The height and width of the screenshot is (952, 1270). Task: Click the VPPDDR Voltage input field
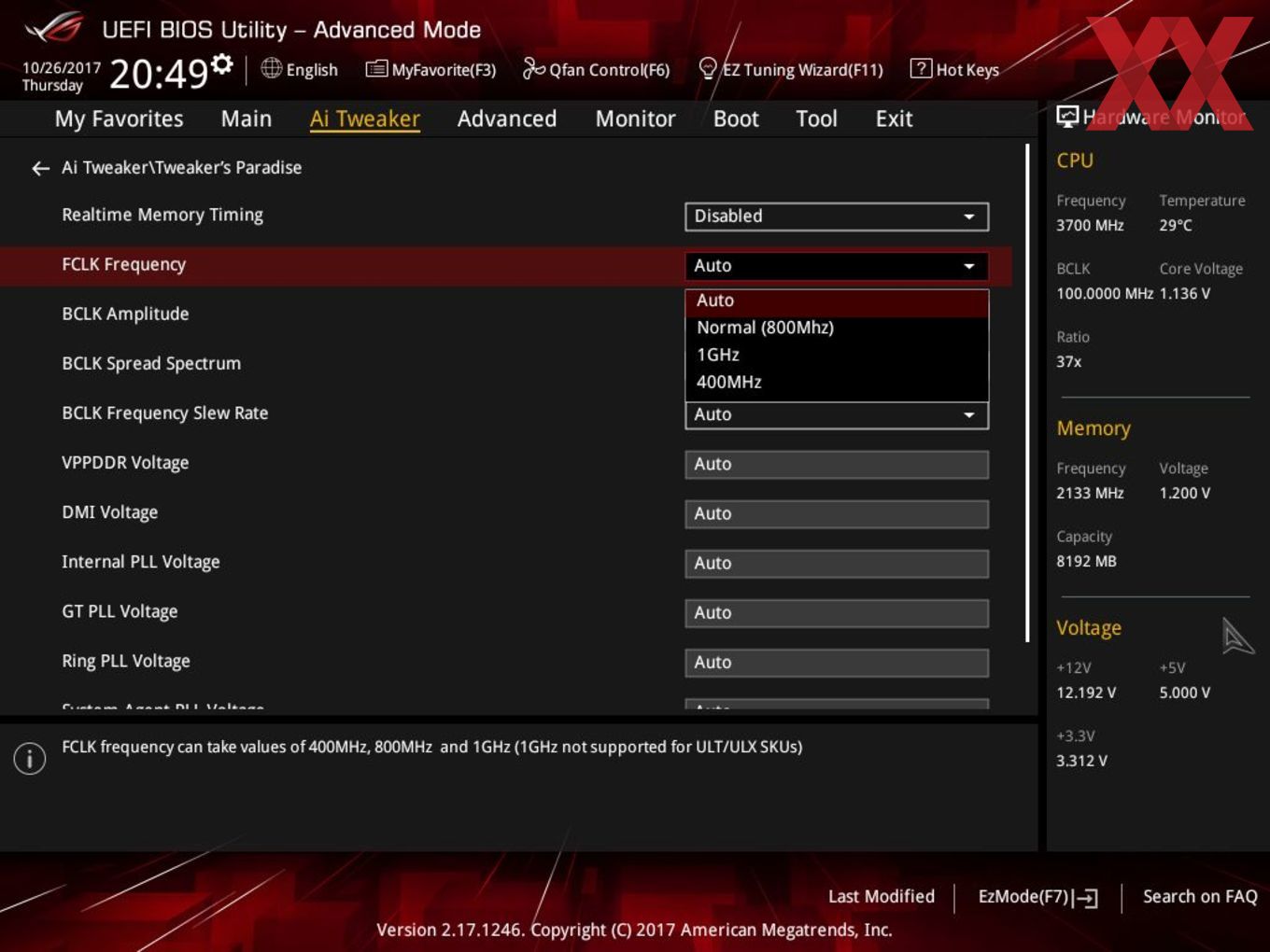tap(837, 464)
